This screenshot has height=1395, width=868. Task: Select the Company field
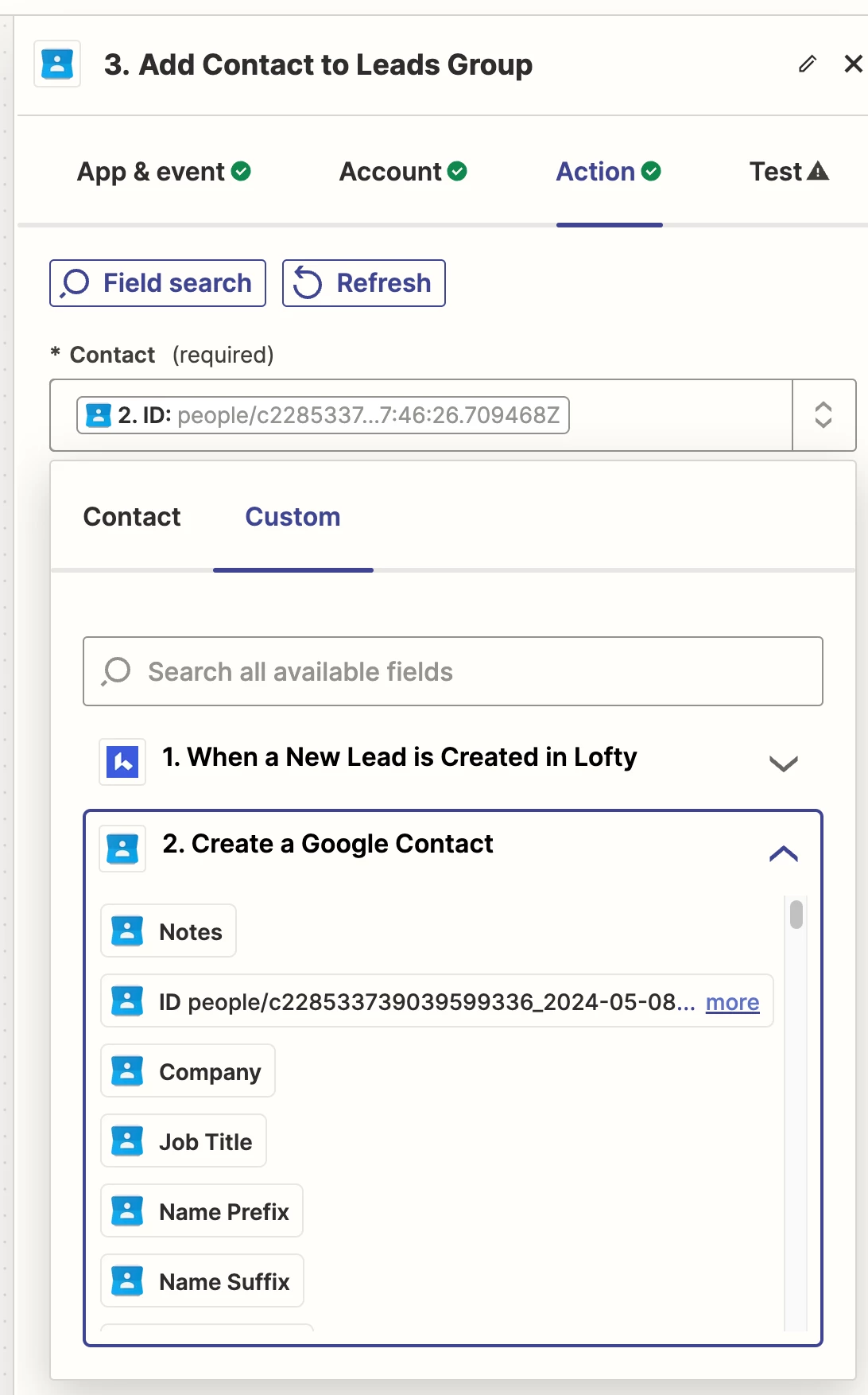click(x=188, y=1071)
